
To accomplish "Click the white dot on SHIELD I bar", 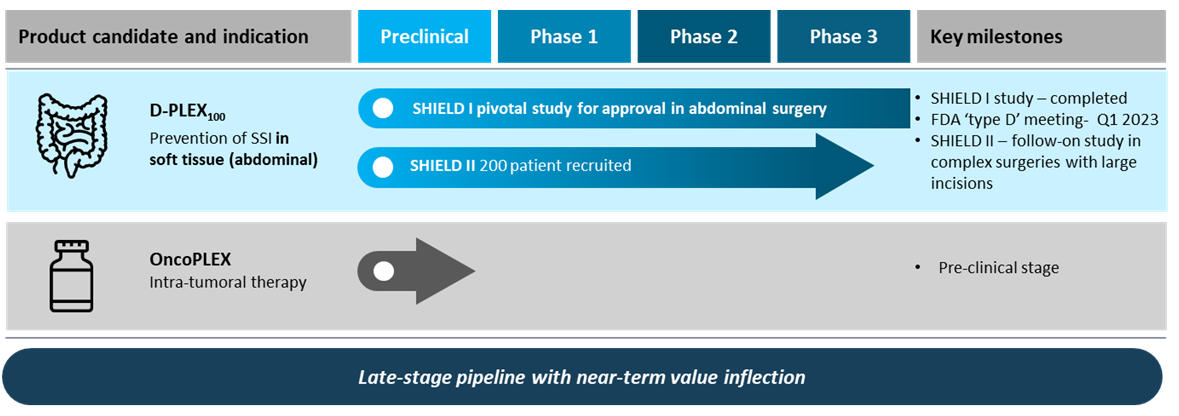I will (383, 109).
